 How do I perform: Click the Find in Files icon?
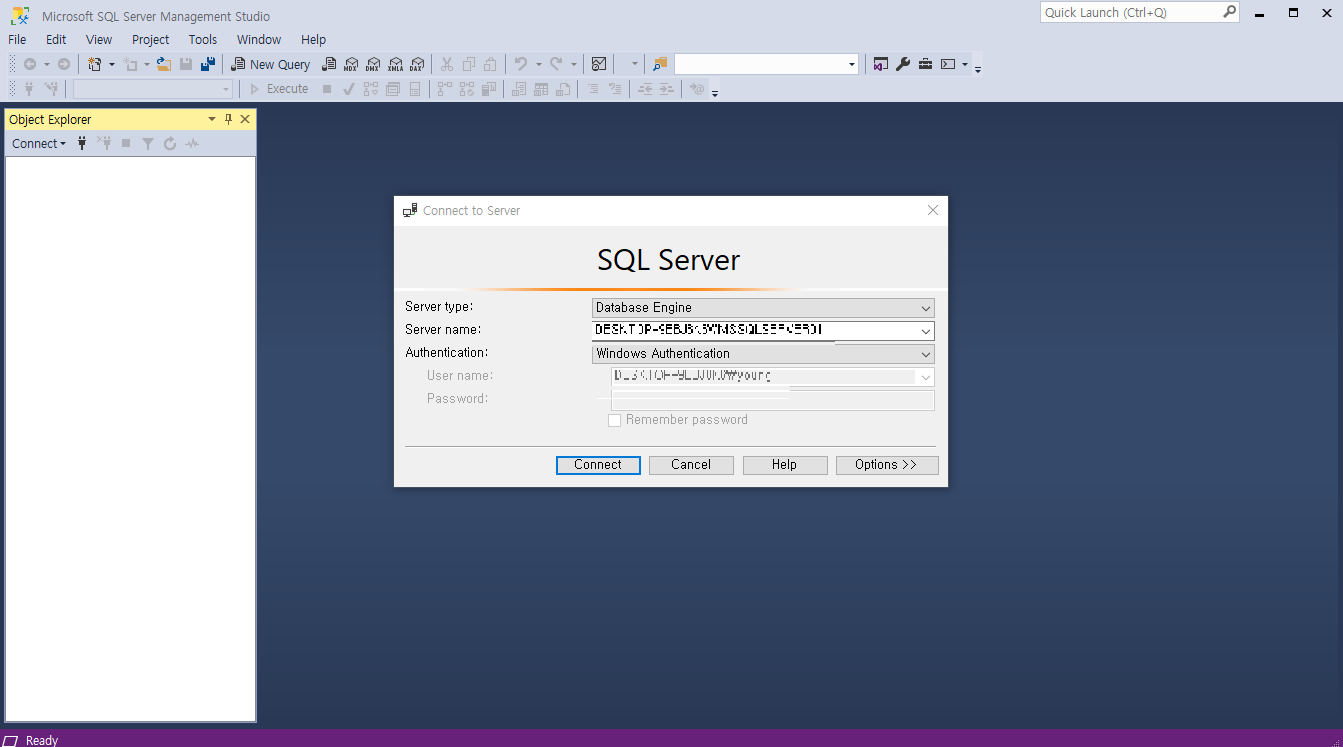click(x=660, y=64)
